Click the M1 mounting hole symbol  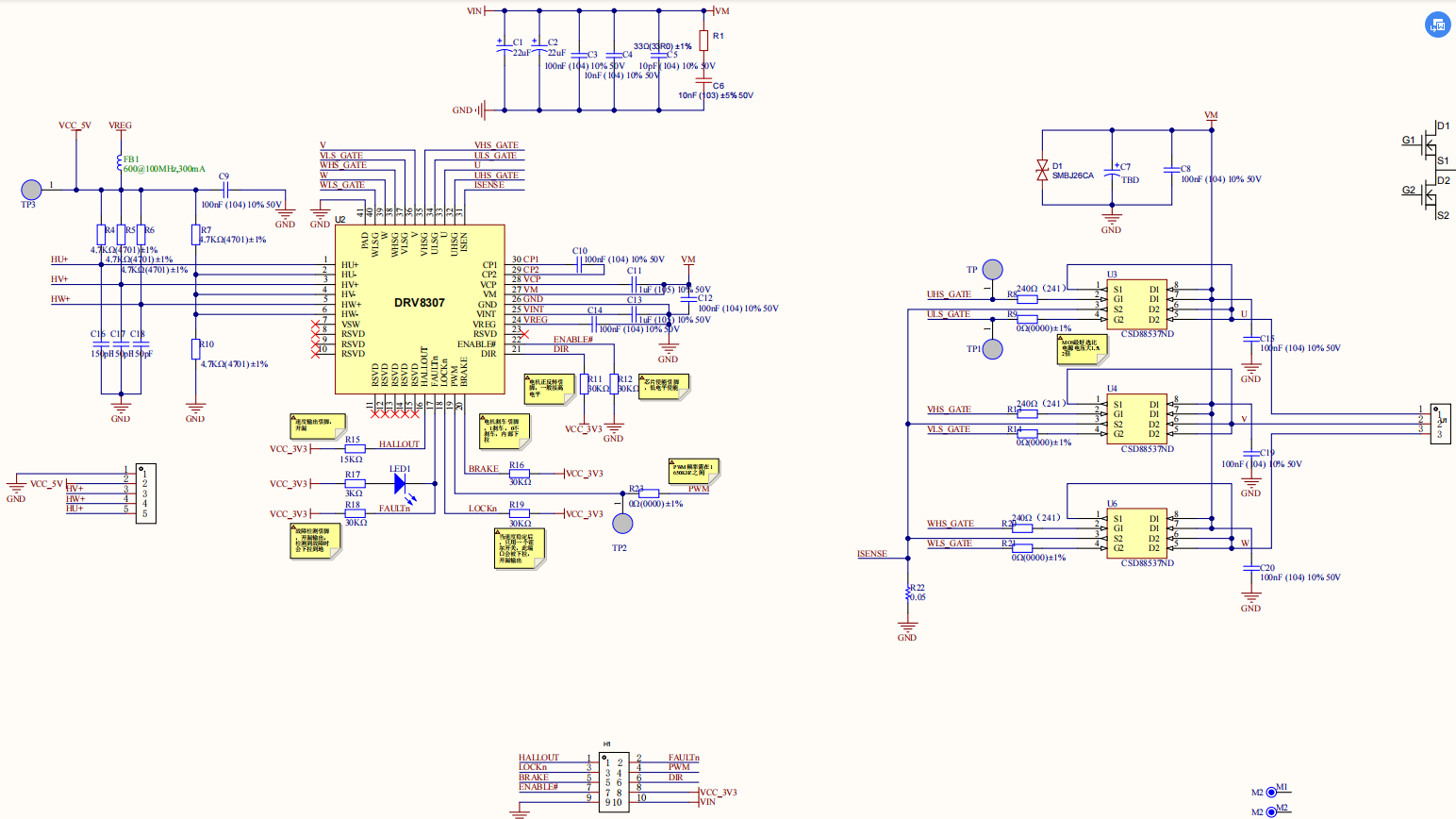(x=1271, y=793)
